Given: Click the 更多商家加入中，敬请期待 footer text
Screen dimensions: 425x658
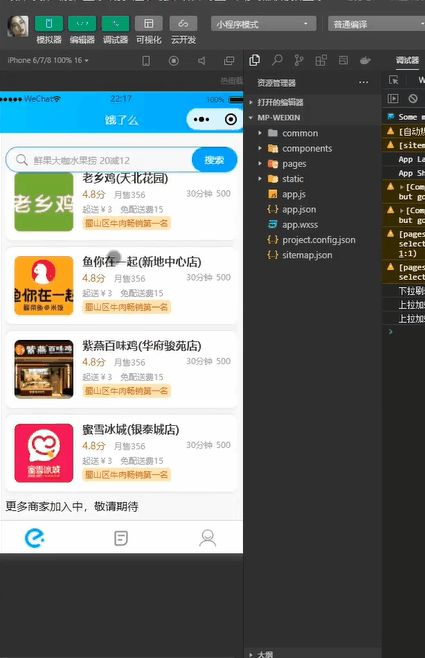Looking at the screenshot, I should click(x=72, y=506).
